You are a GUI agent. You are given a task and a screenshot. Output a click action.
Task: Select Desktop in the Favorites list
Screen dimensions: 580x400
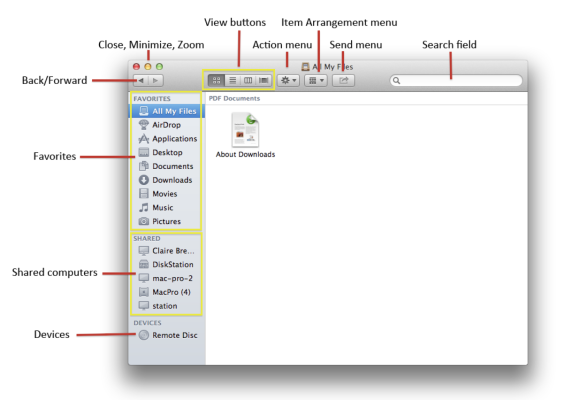(166, 152)
